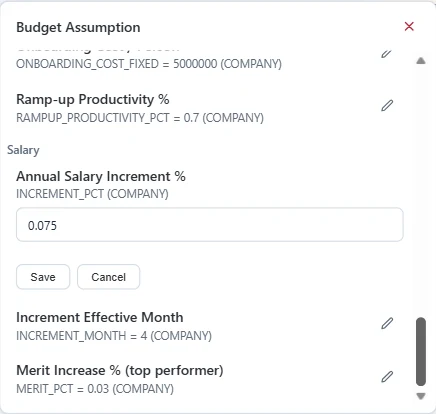
Task: Edit the Merit Increase % assumption
Action: click(387, 377)
